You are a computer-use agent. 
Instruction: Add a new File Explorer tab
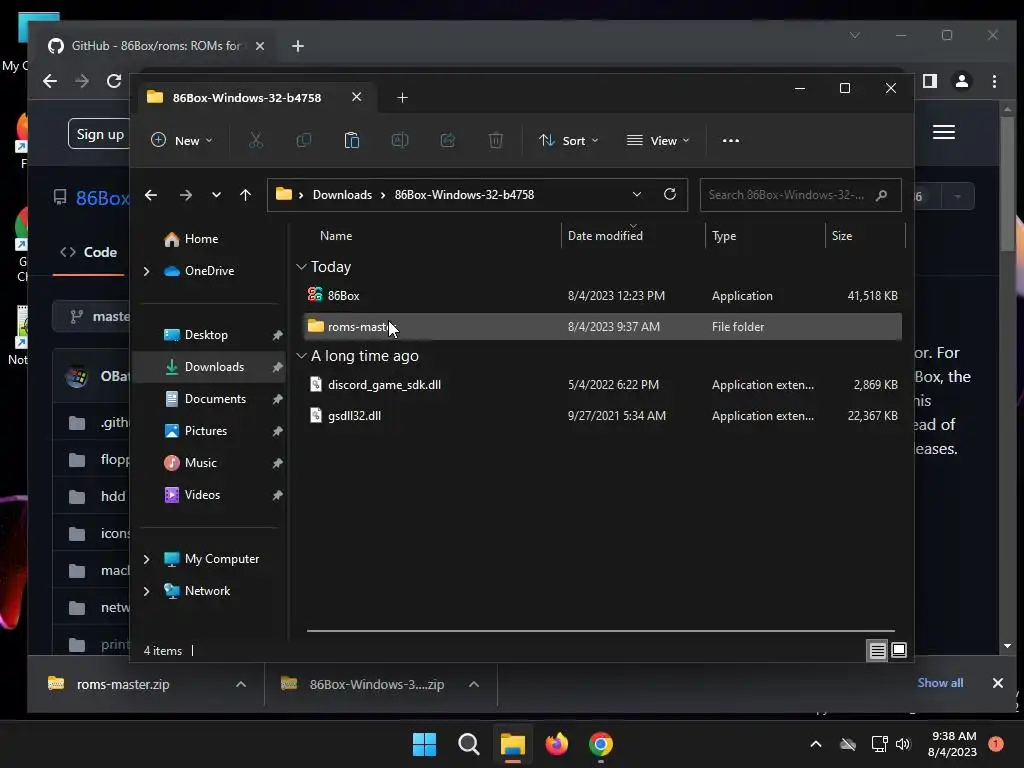click(x=402, y=97)
